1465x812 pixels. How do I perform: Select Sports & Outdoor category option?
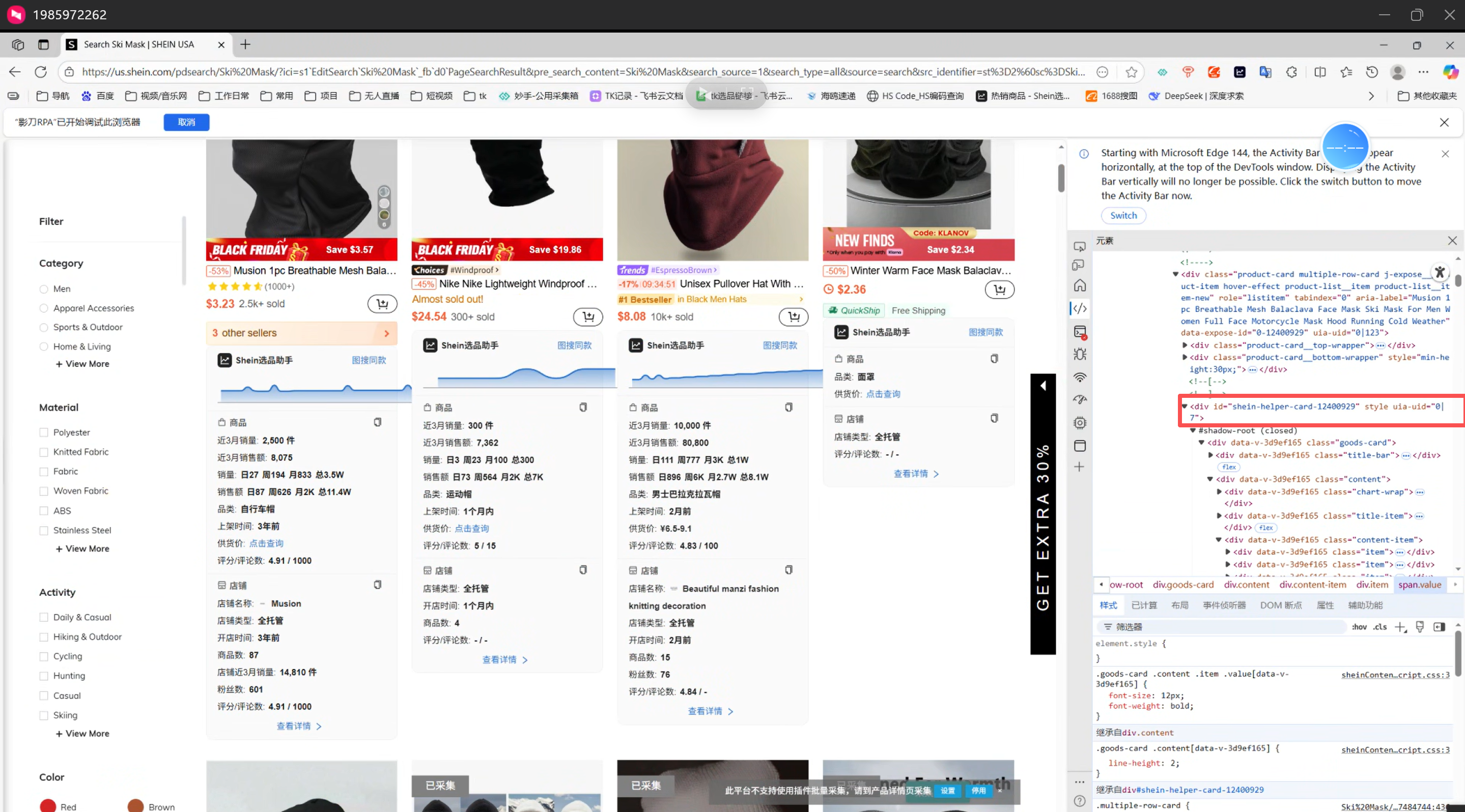[x=44, y=328]
